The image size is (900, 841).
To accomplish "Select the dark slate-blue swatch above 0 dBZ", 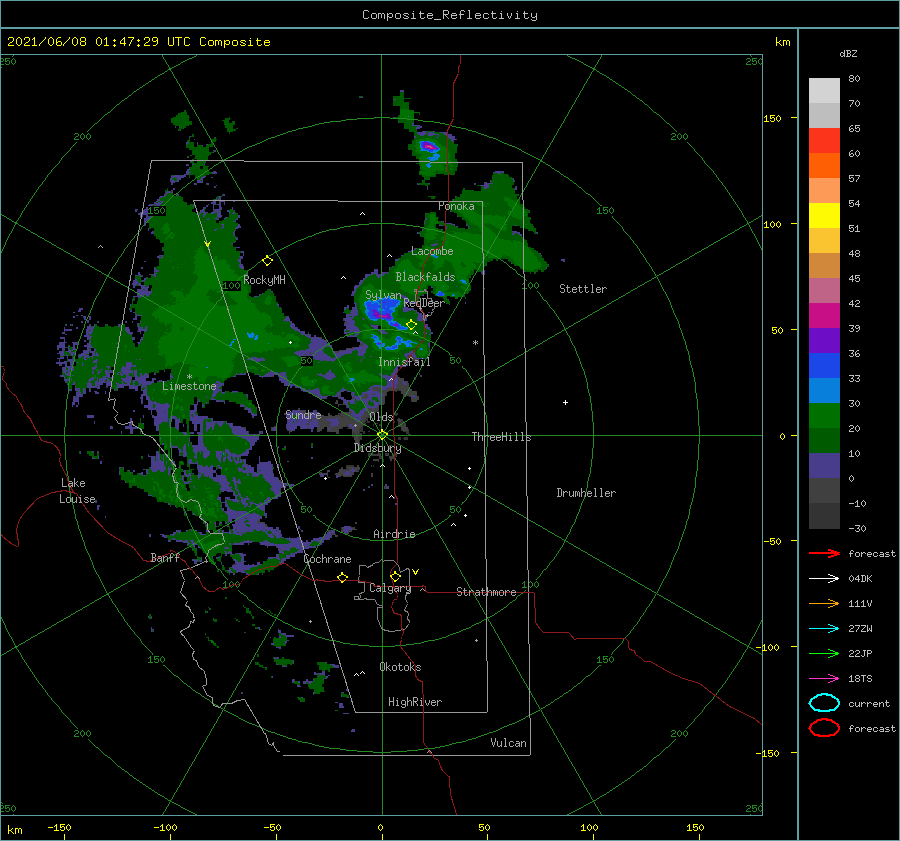I will (824, 466).
